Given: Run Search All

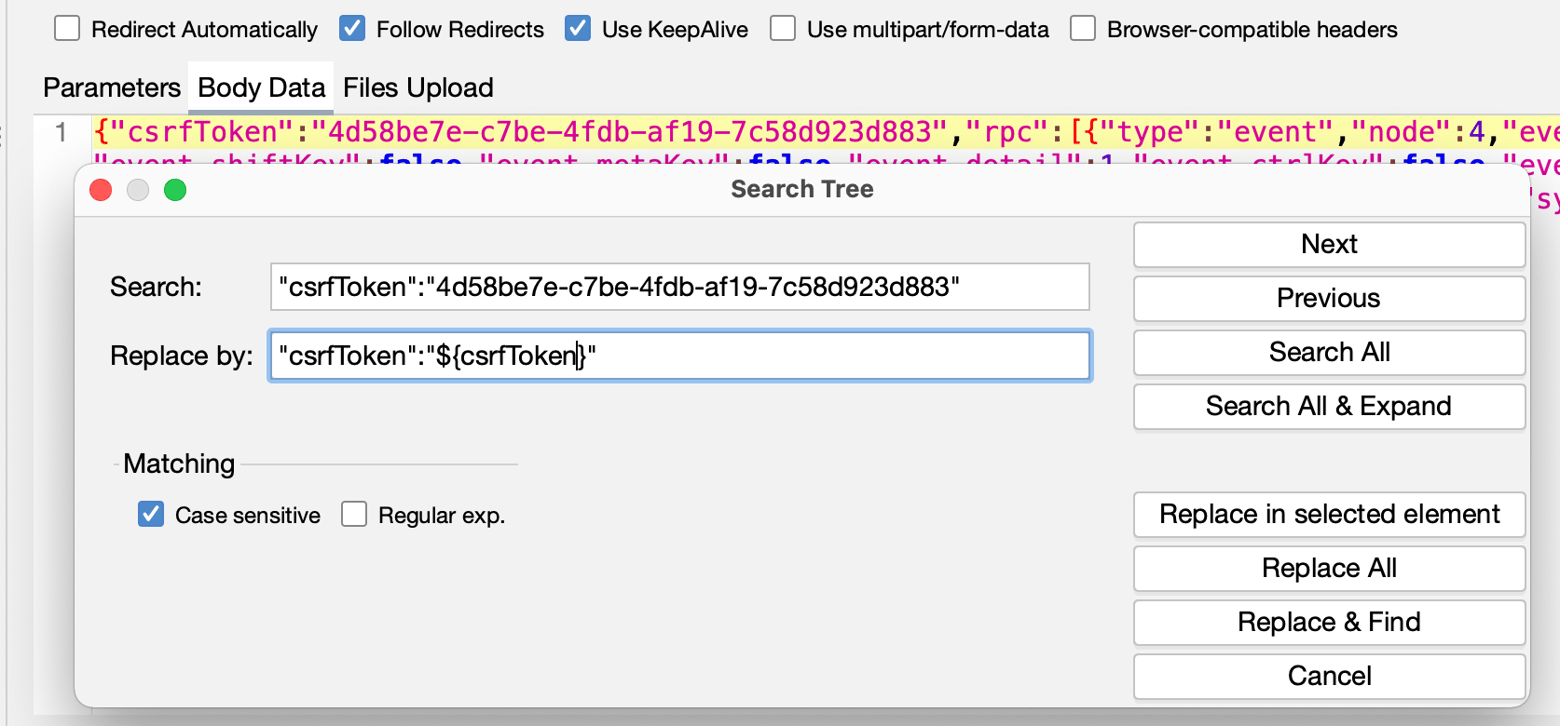Looking at the screenshot, I should coord(1328,352).
